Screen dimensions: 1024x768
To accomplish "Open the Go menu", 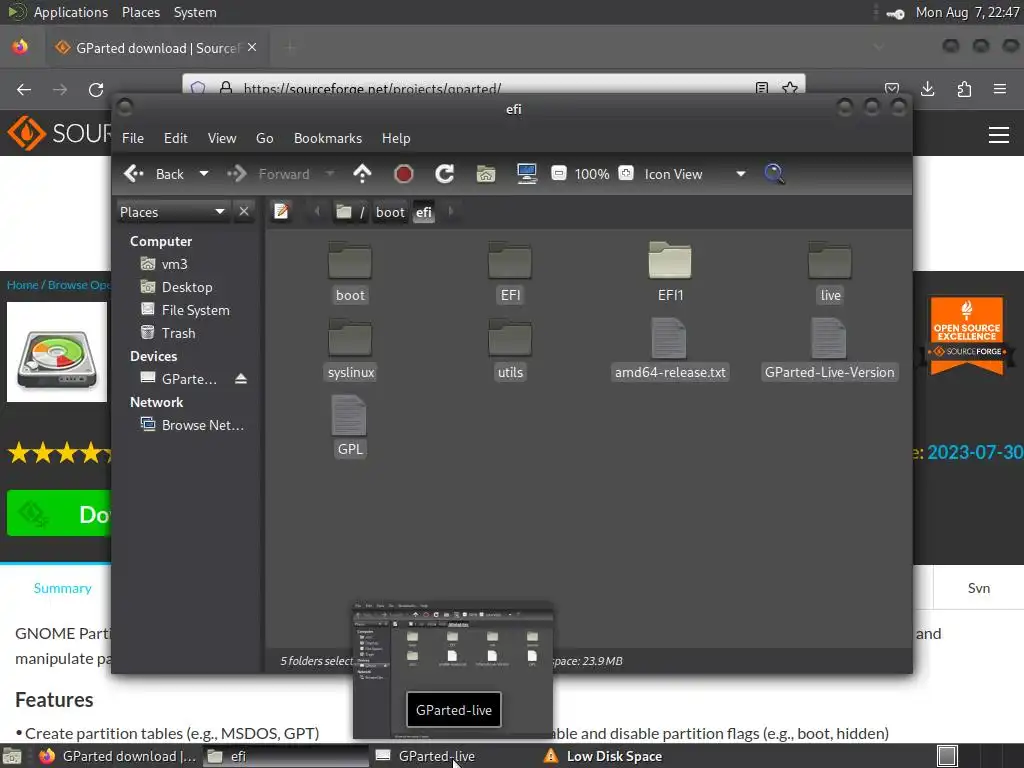I will tap(264, 138).
